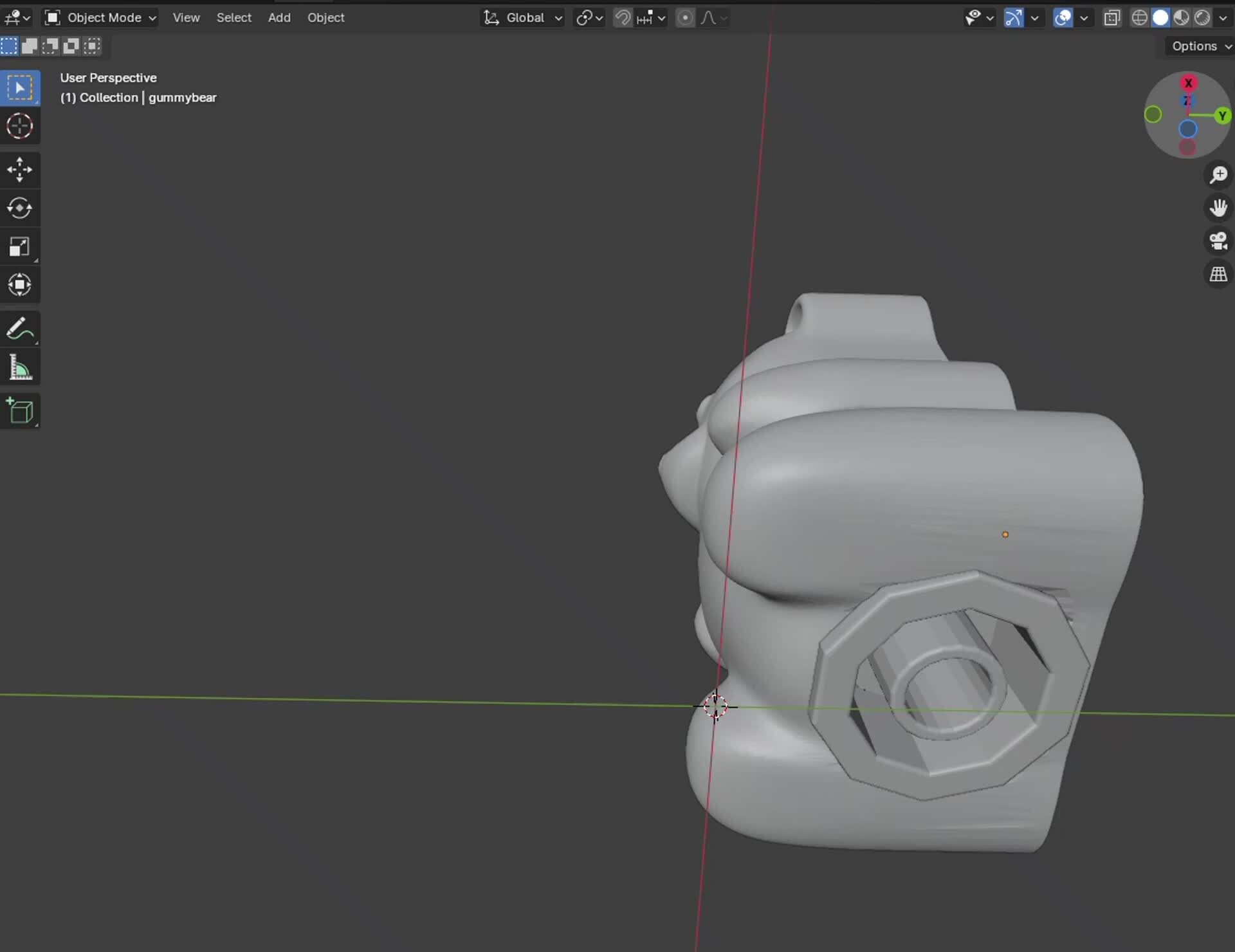
Task: Expand the Options panel
Action: click(x=1199, y=46)
